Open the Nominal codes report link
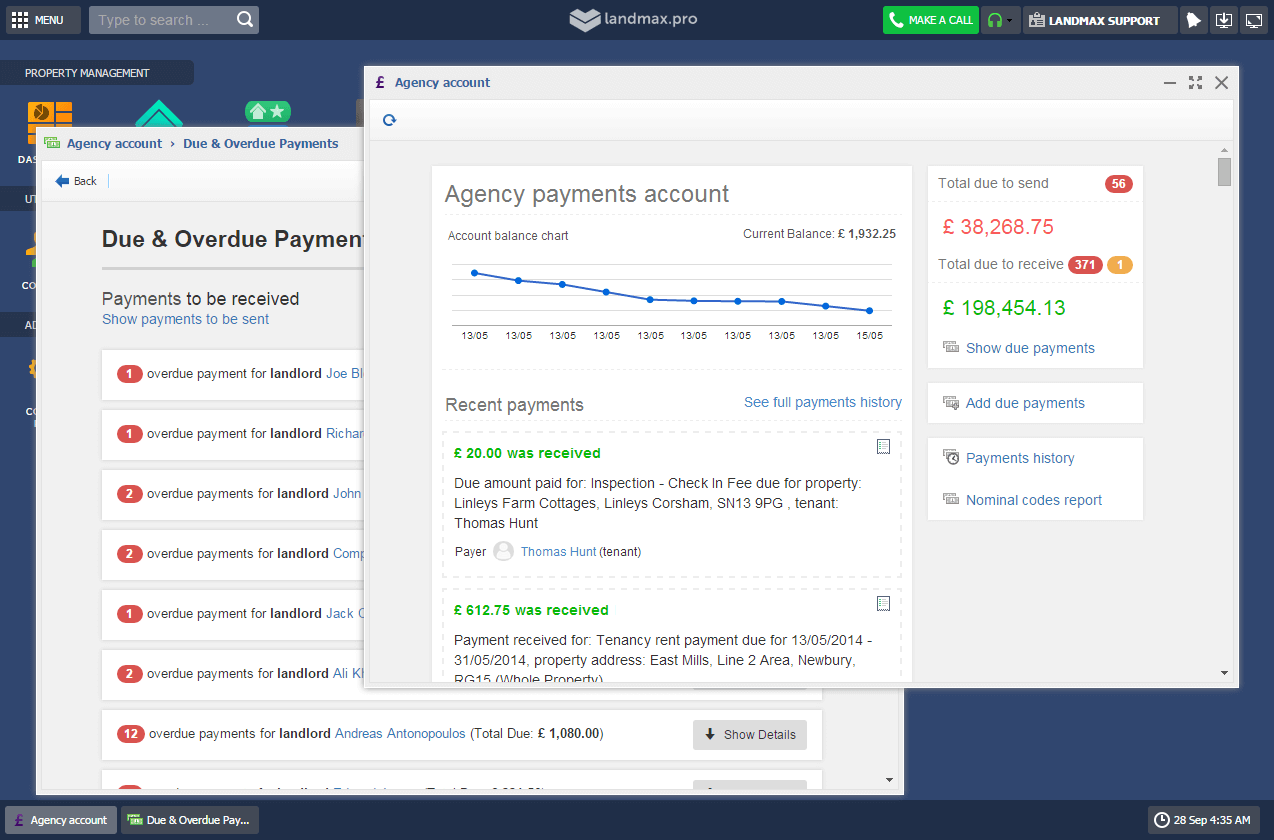This screenshot has width=1274, height=840. (x=1033, y=500)
